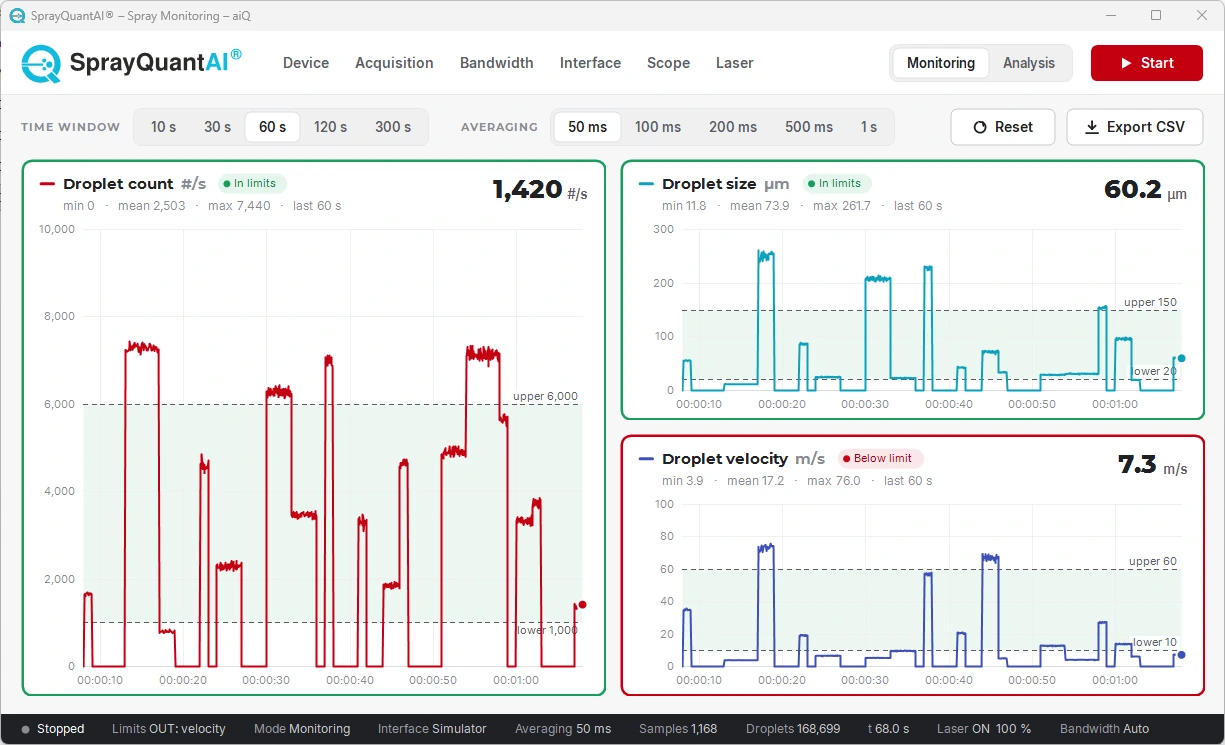Click the reset circular arrow icon

point(980,127)
